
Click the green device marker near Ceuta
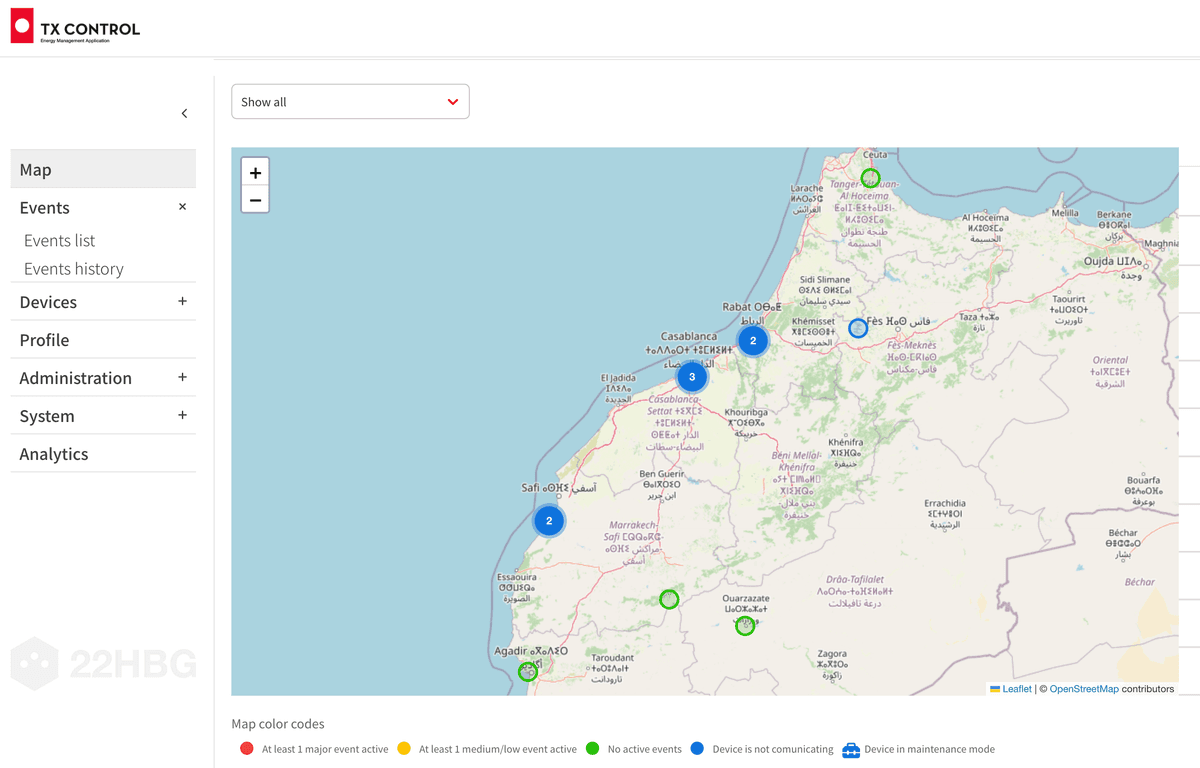coord(870,178)
